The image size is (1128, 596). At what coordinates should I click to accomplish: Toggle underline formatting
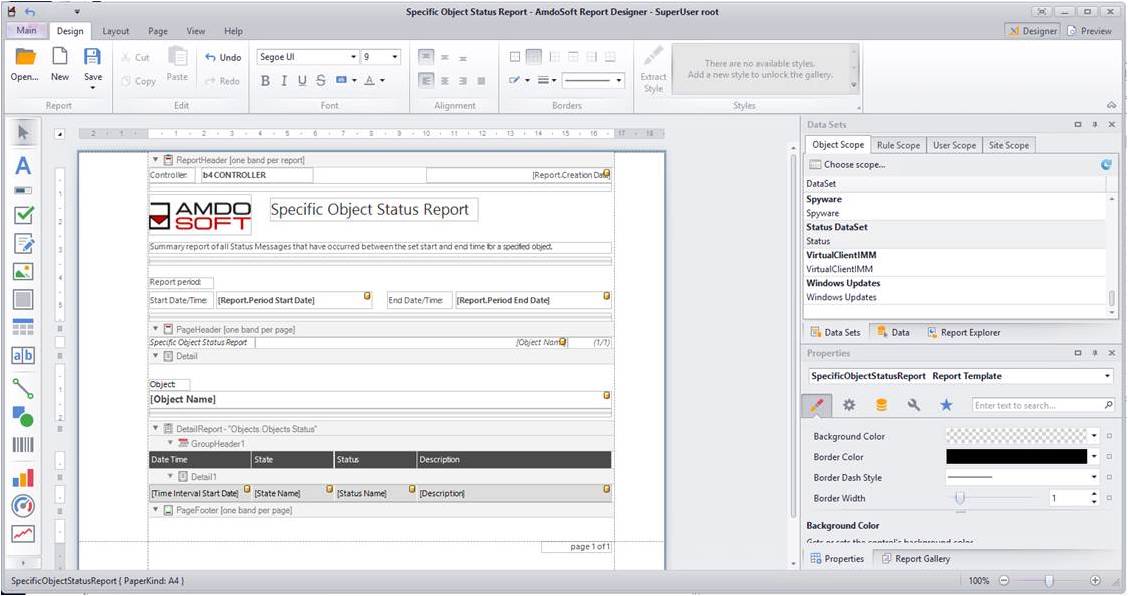click(x=302, y=81)
